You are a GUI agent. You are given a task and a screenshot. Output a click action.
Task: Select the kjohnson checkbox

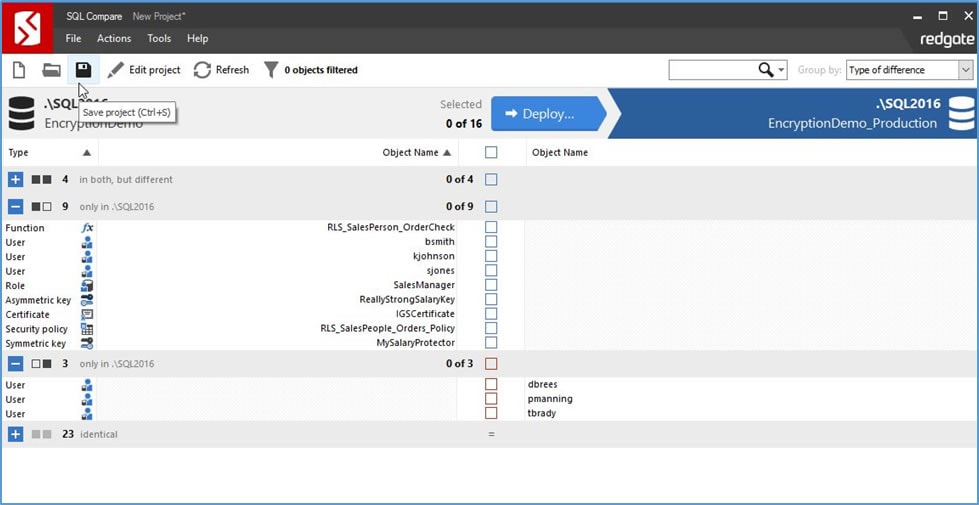(x=491, y=256)
